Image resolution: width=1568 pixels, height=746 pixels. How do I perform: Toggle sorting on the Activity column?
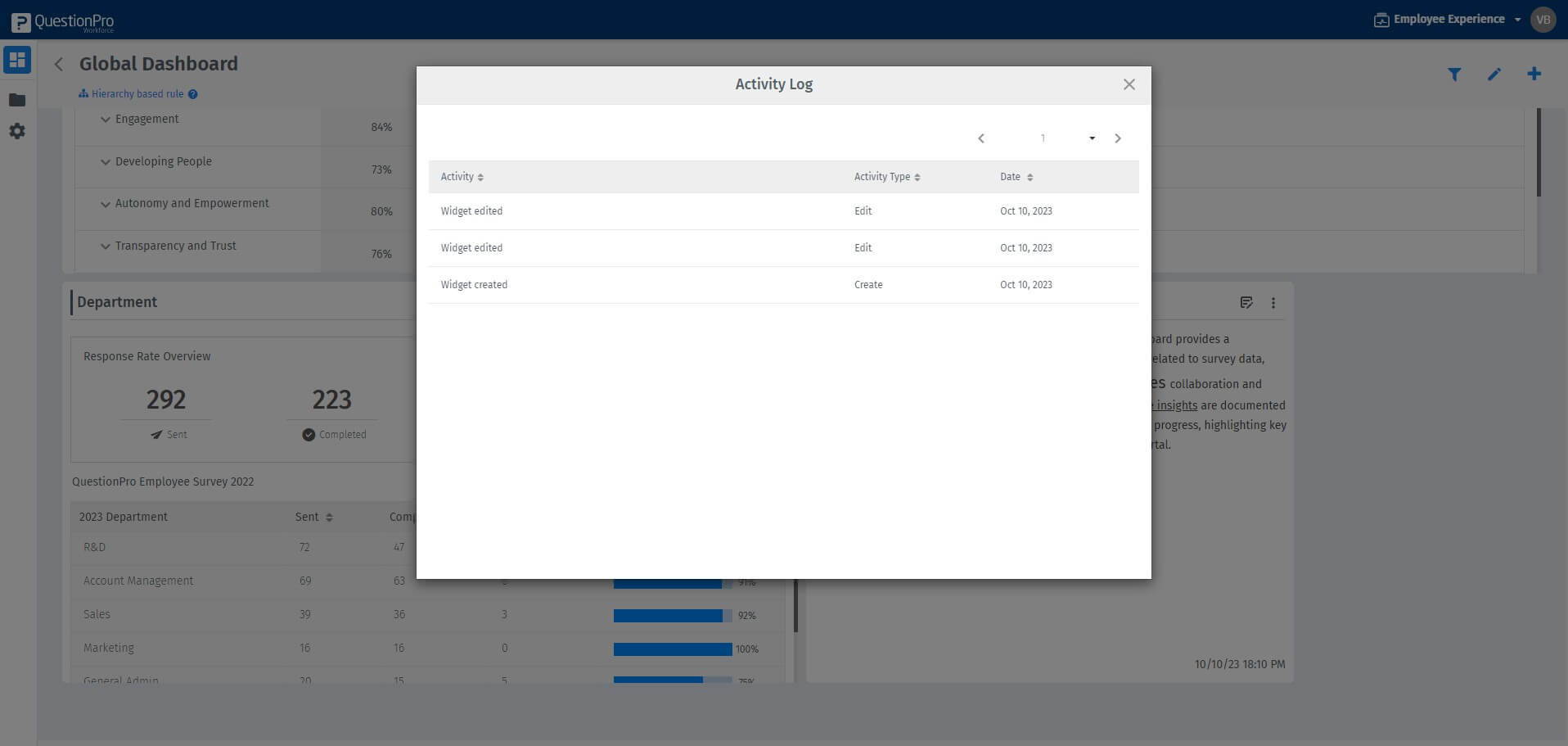point(480,176)
